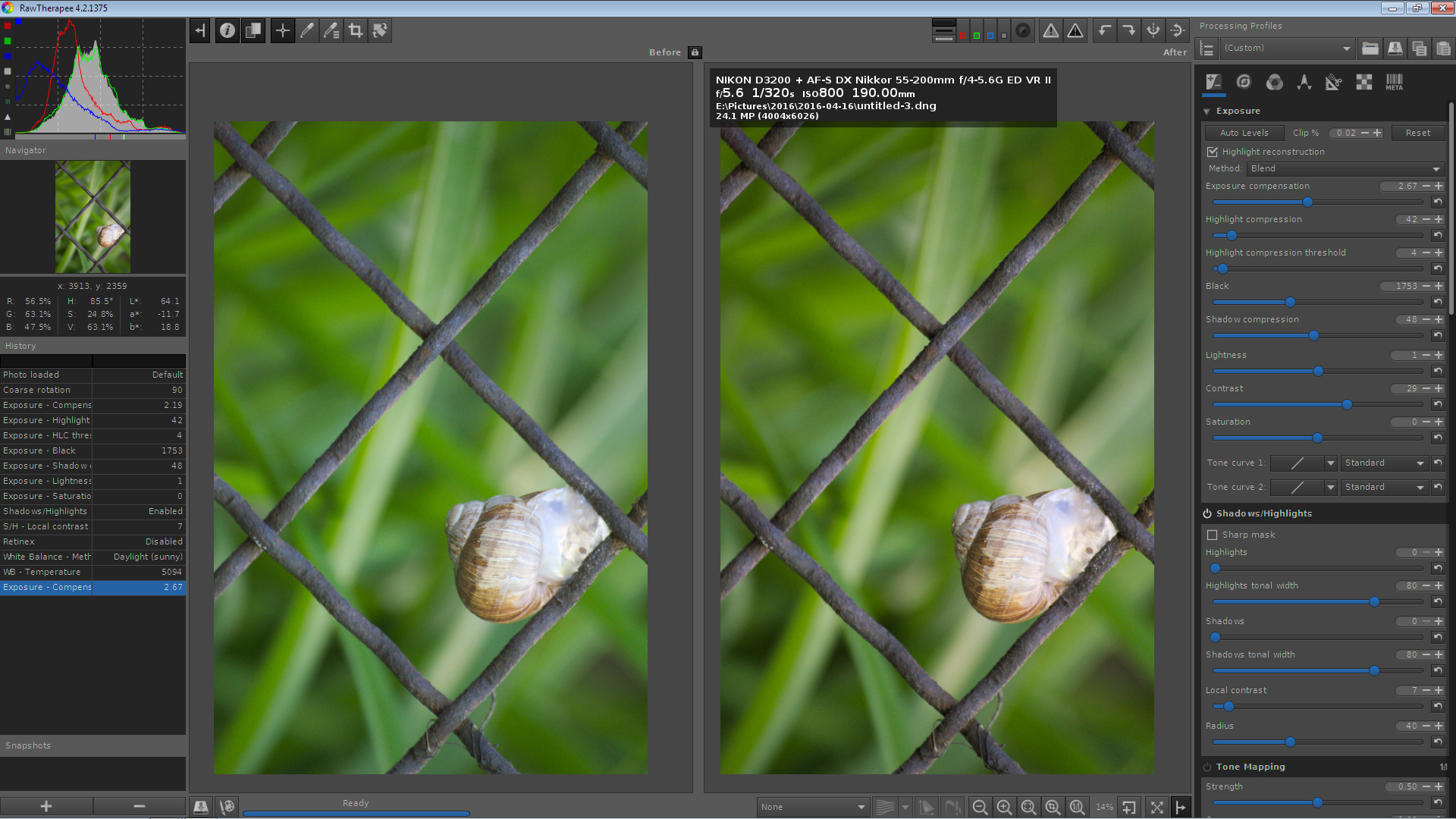This screenshot has height=819, width=1456.
Task: Change the preview background color bars
Action: coord(944,31)
